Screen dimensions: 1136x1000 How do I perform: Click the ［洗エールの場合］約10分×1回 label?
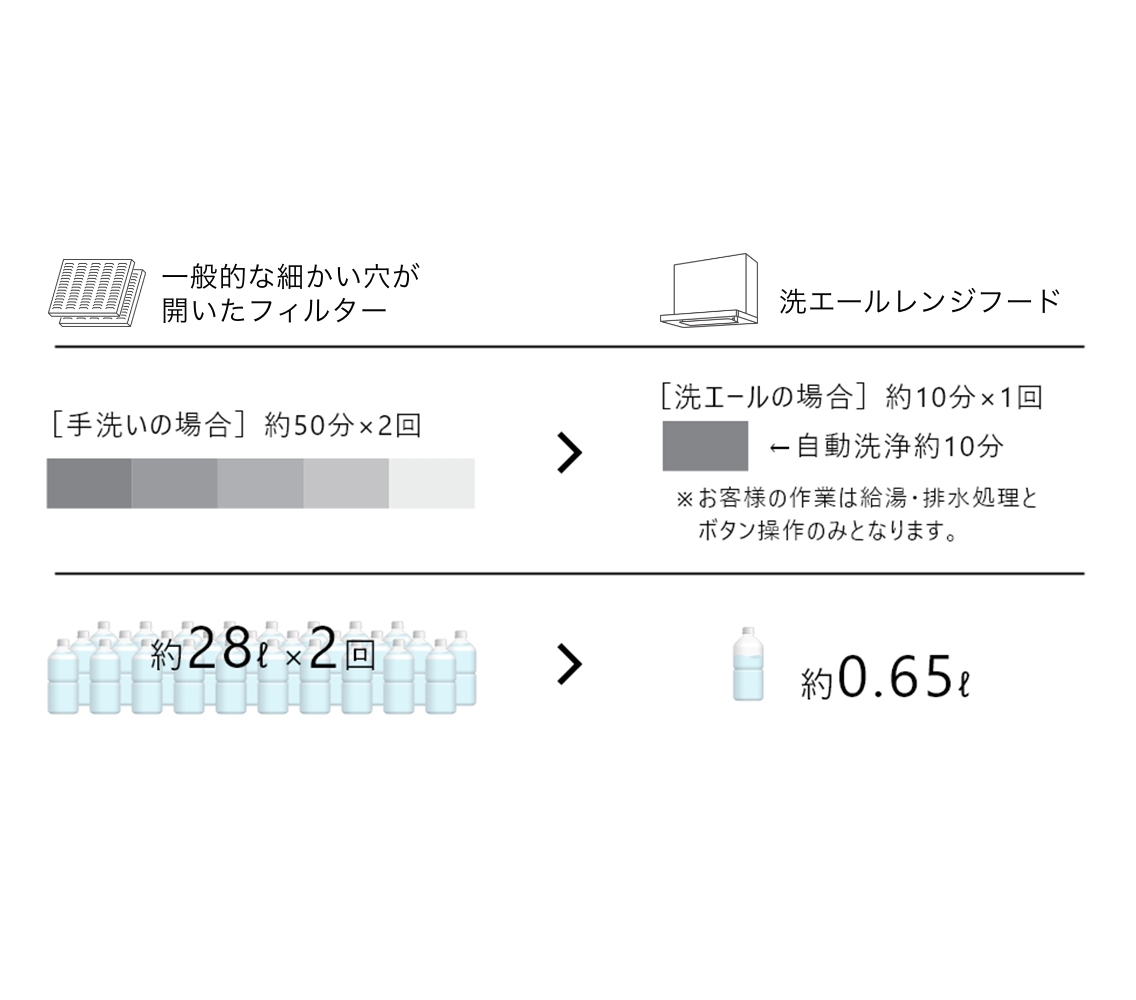tap(851, 397)
